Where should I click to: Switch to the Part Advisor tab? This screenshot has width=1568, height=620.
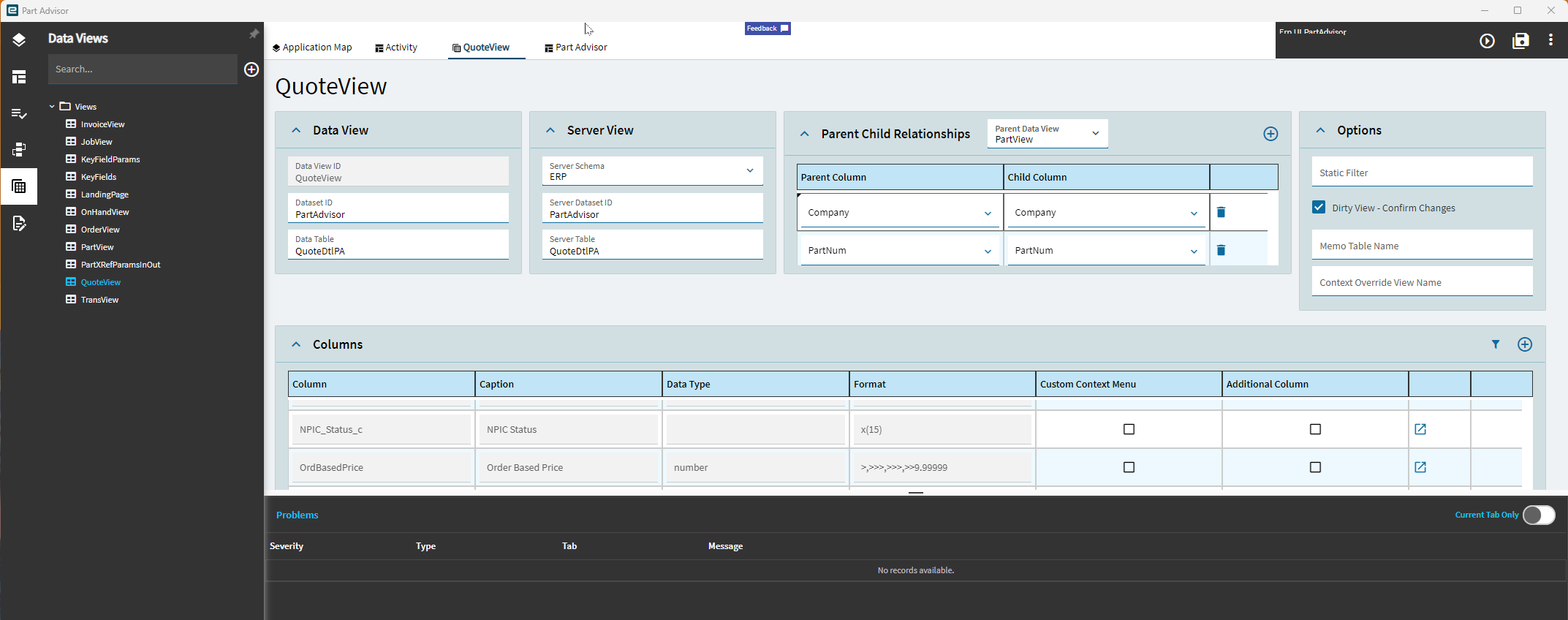(x=576, y=48)
